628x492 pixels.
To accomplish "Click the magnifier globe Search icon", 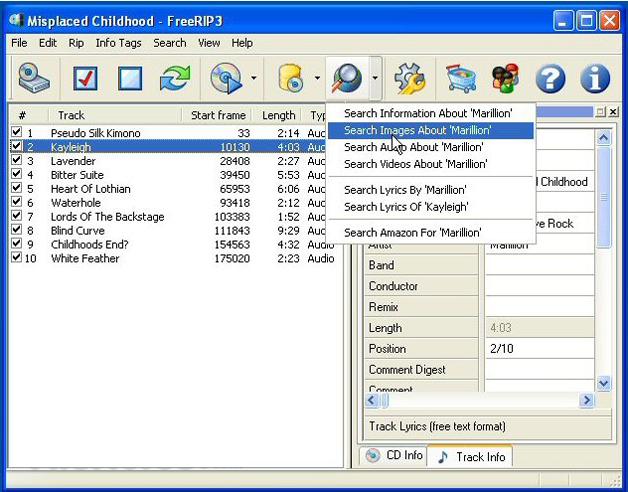I will tap(347, 78).
